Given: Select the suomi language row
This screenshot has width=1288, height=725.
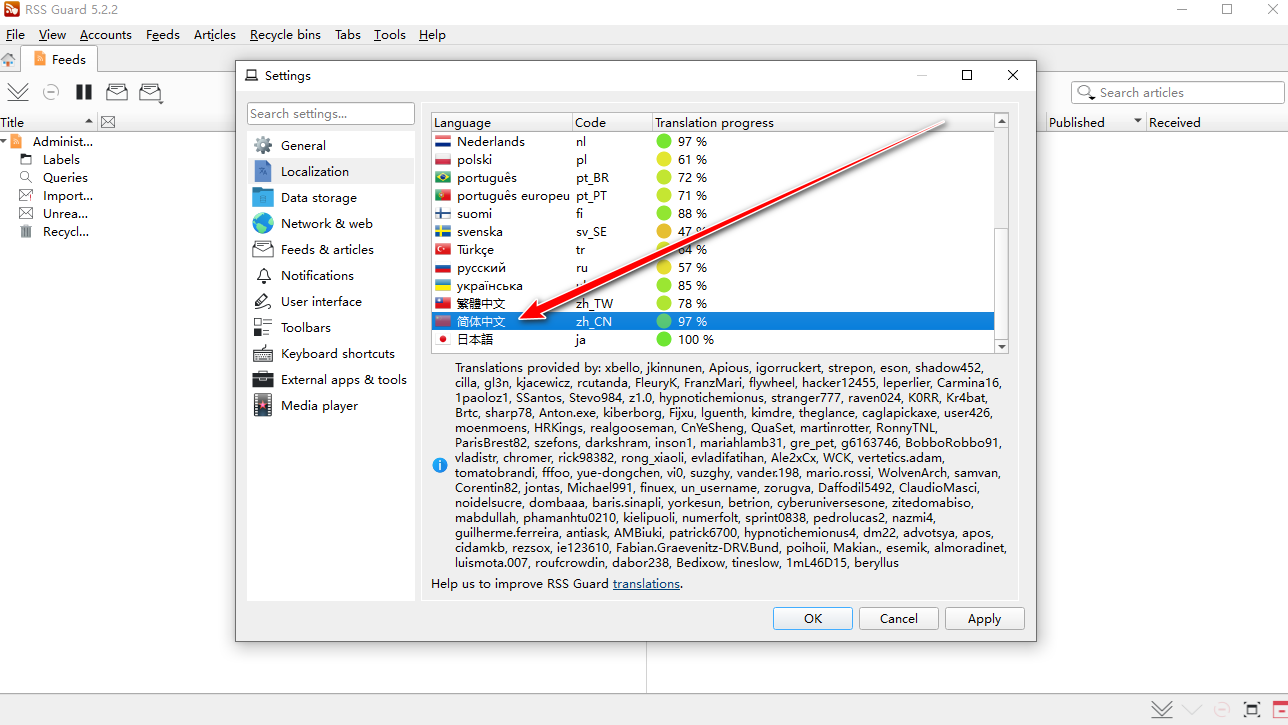Looking at the screenshot, I should click(x=713, y=213).
